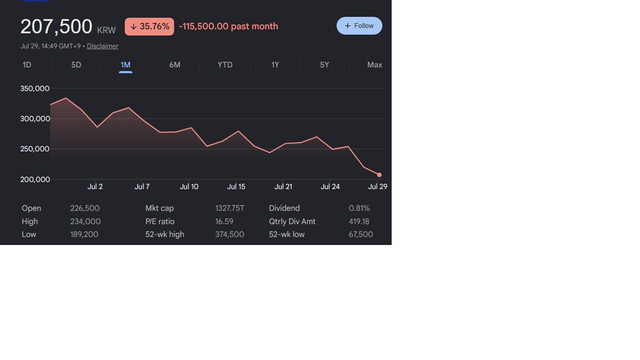Click the Jul 15 axis label

(x=236, y=187)
